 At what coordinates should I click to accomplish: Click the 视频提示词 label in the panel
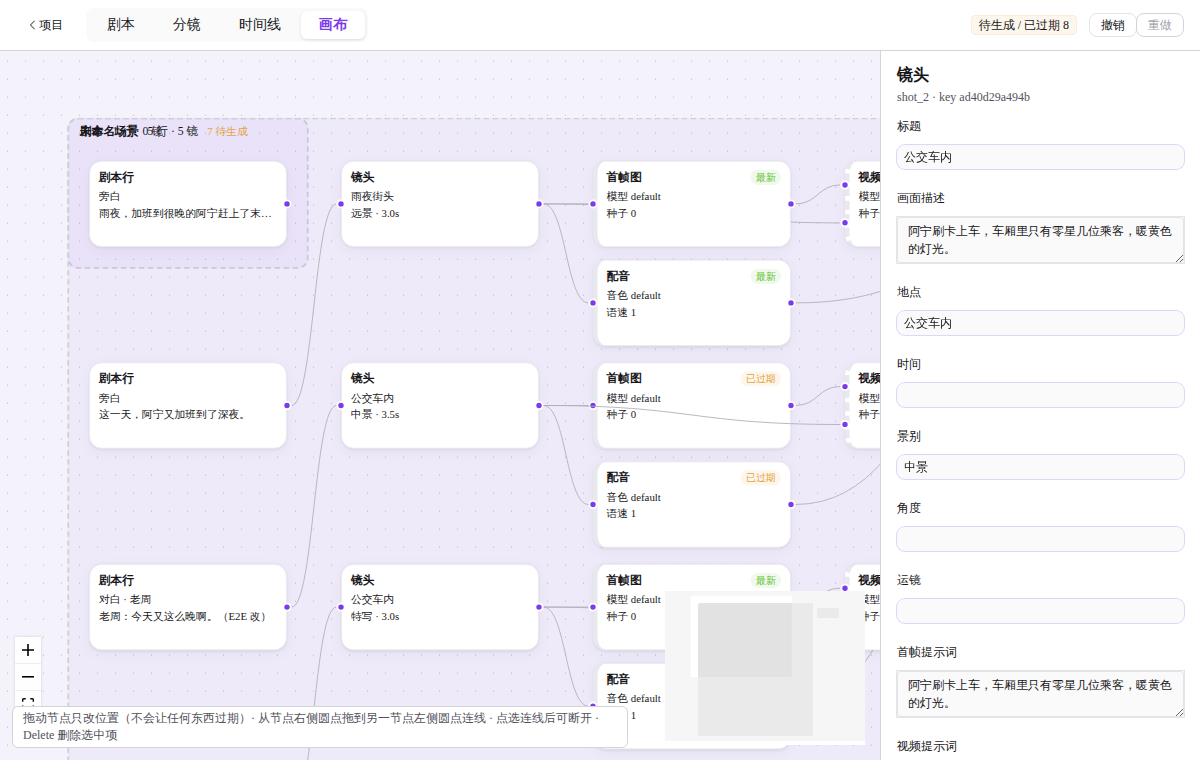[x=927, y=746]
